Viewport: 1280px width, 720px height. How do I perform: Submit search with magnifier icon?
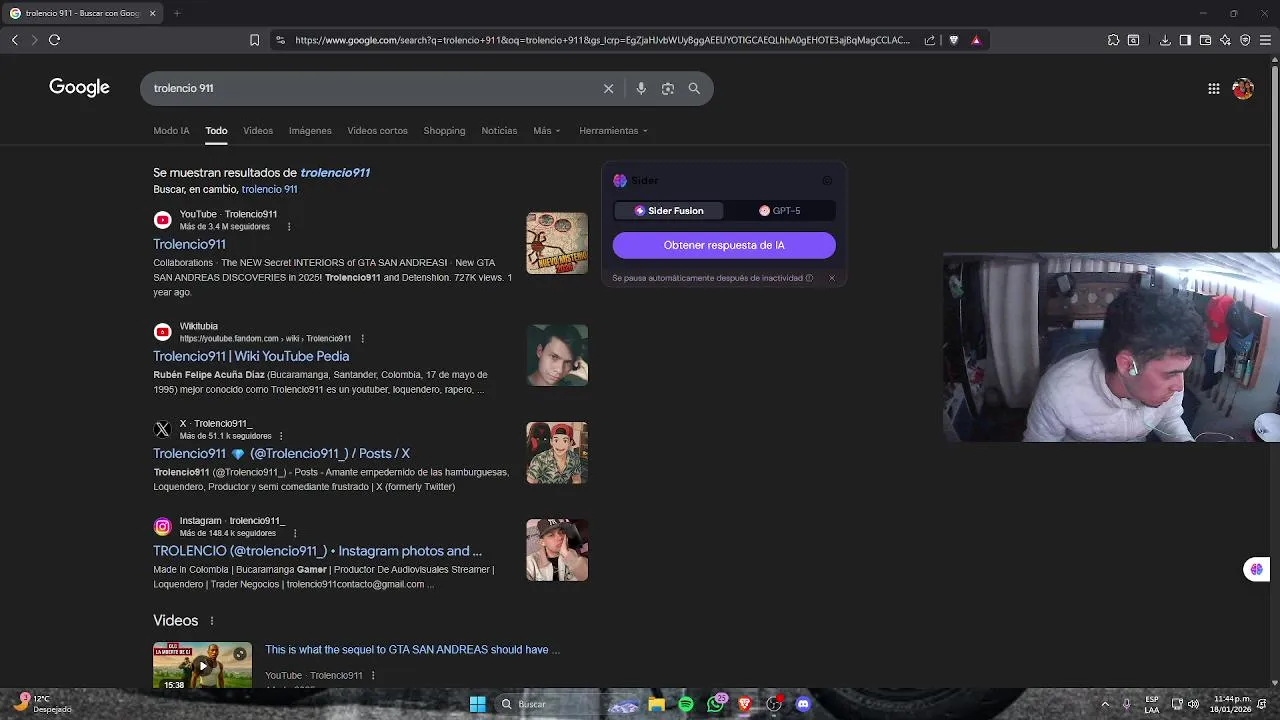click(694, 88)
